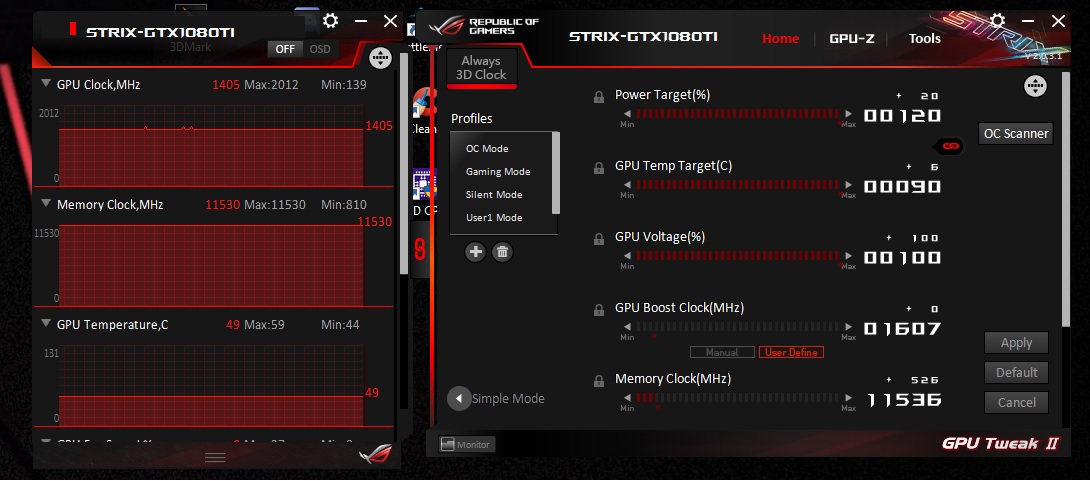Unlock the GPU Boost Clock padlock
The image size is (1090, 481).
[x=599, y=310]
